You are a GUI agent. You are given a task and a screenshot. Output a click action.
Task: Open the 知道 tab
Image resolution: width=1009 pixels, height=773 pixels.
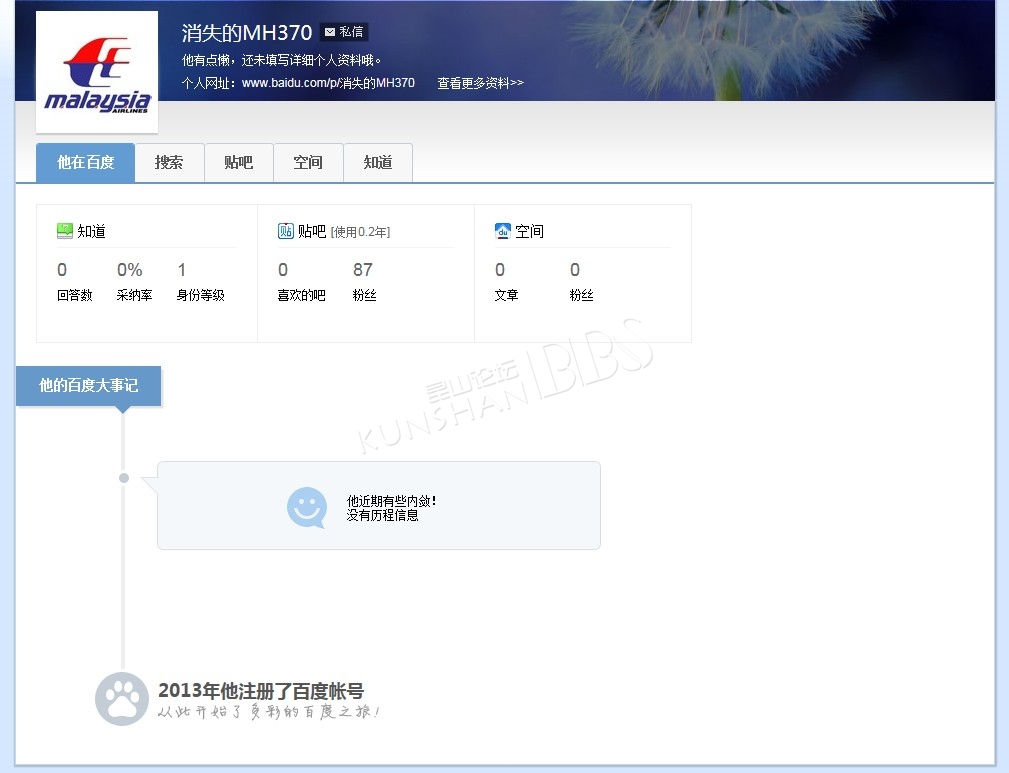pos(378,163)
